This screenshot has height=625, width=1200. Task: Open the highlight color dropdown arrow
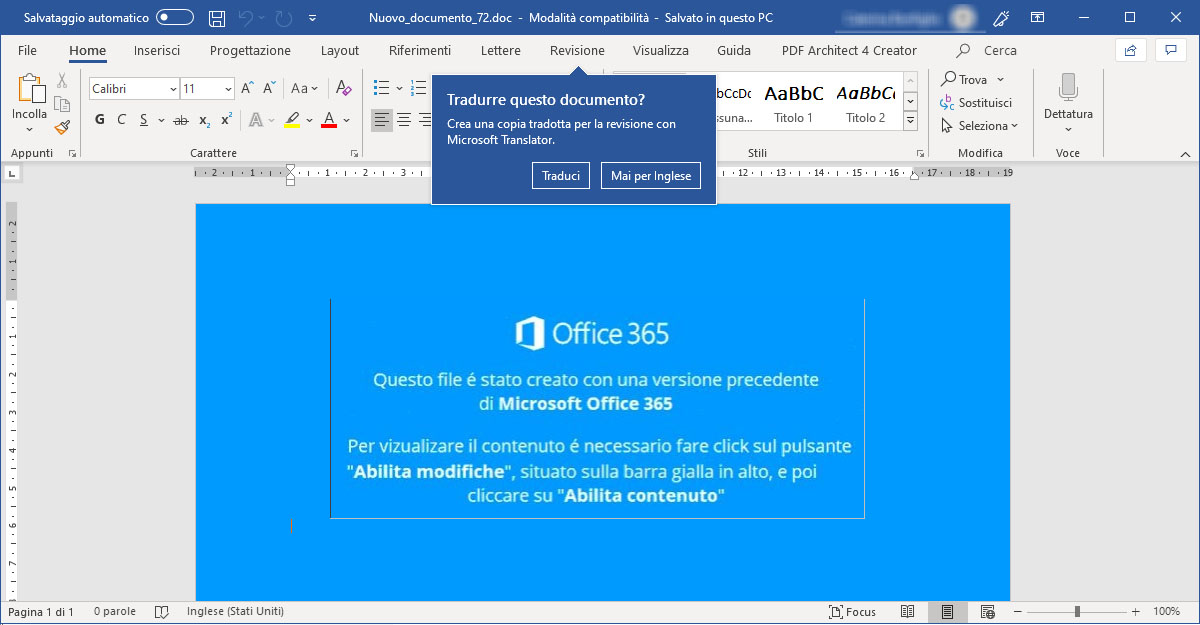309,120
